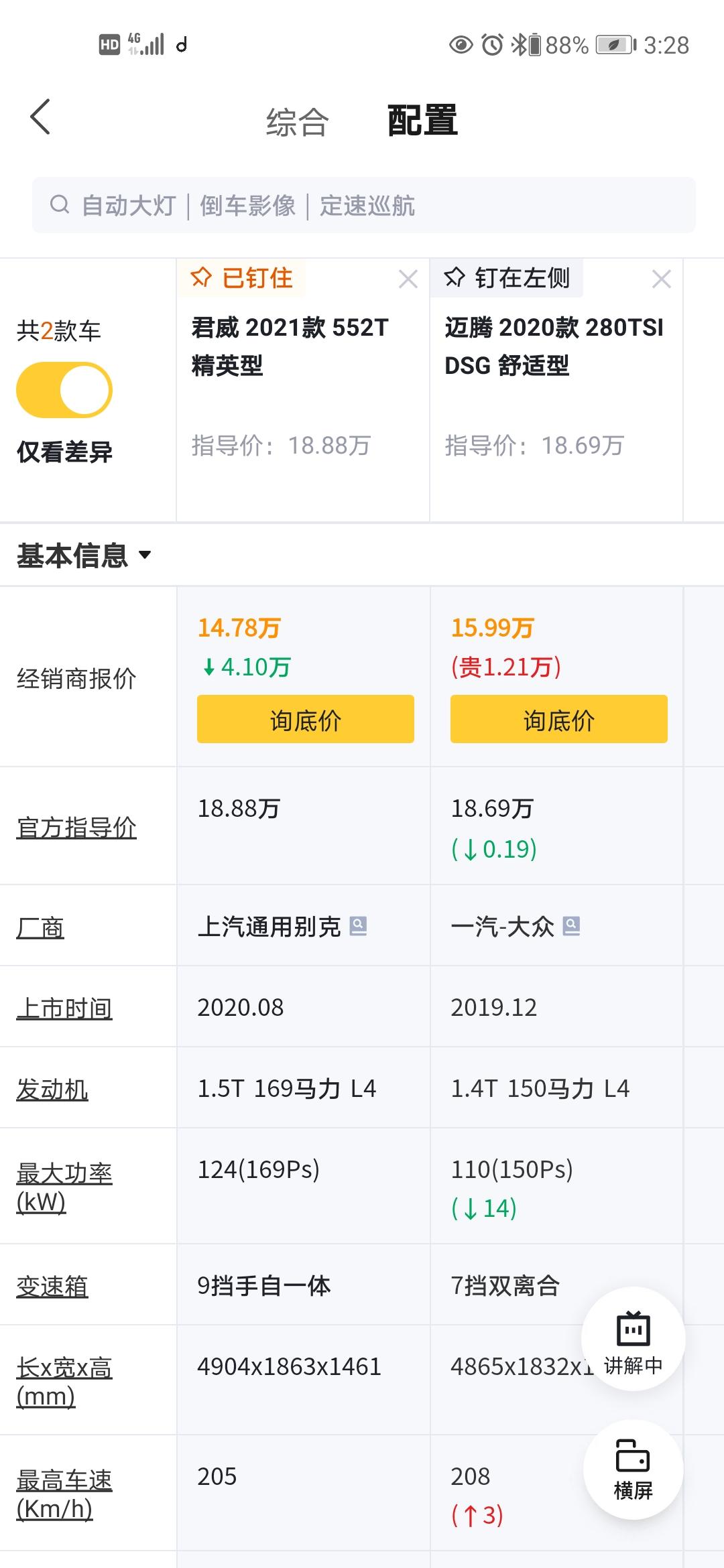Screen dimensions: 724x1568
Task: Toggle the 仅看差异 switch
Action: [64, 390]
